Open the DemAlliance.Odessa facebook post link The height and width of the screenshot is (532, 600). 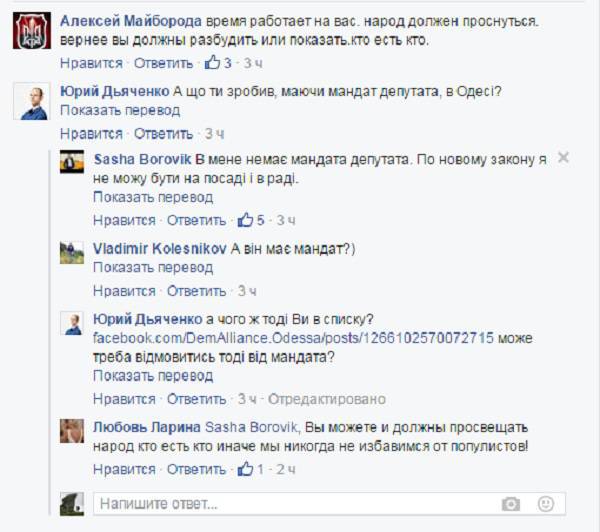pyautogui.click(x=293, y=338)
